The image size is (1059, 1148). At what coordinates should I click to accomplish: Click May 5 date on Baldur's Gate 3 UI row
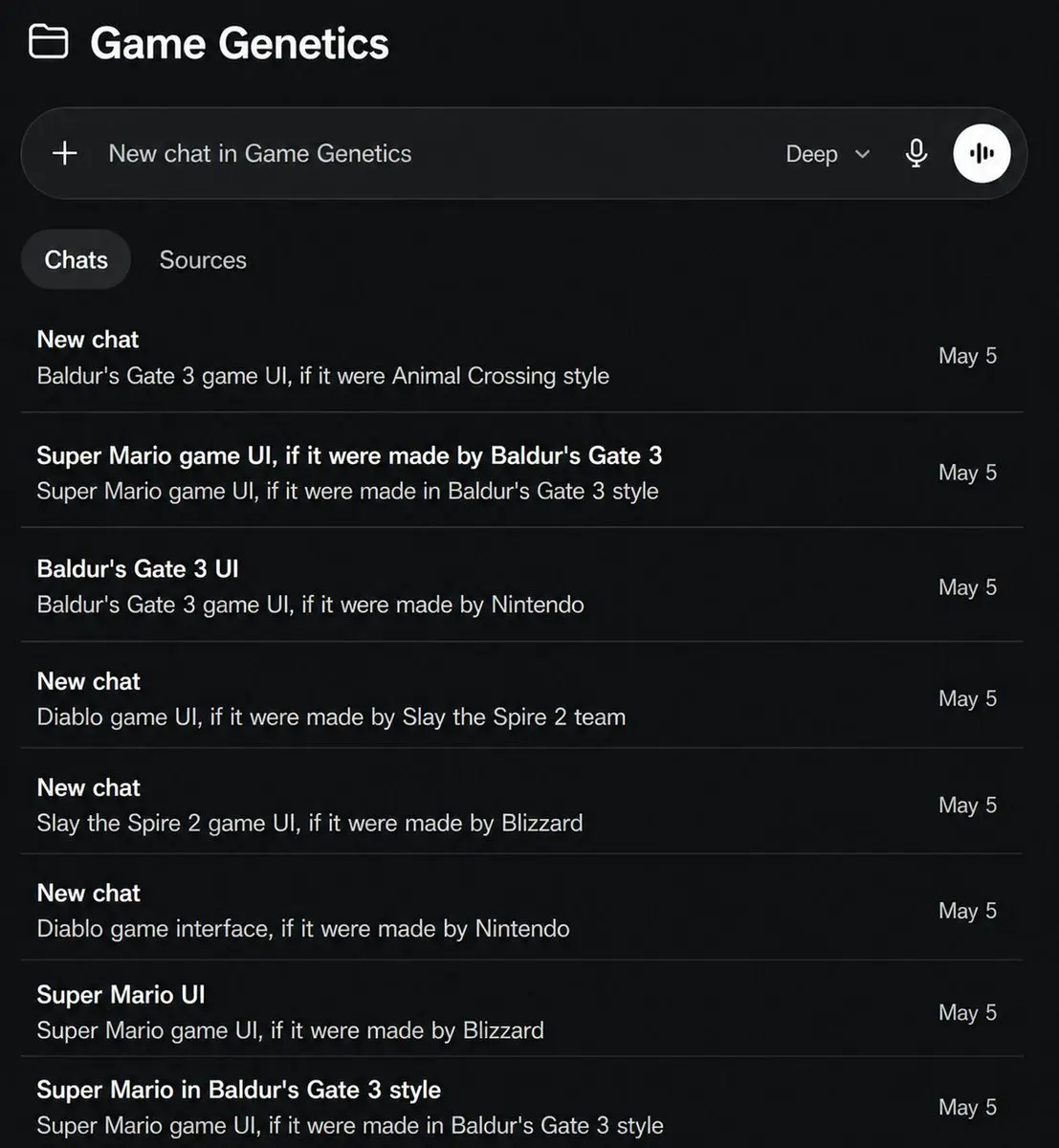[x=967, y=587]
